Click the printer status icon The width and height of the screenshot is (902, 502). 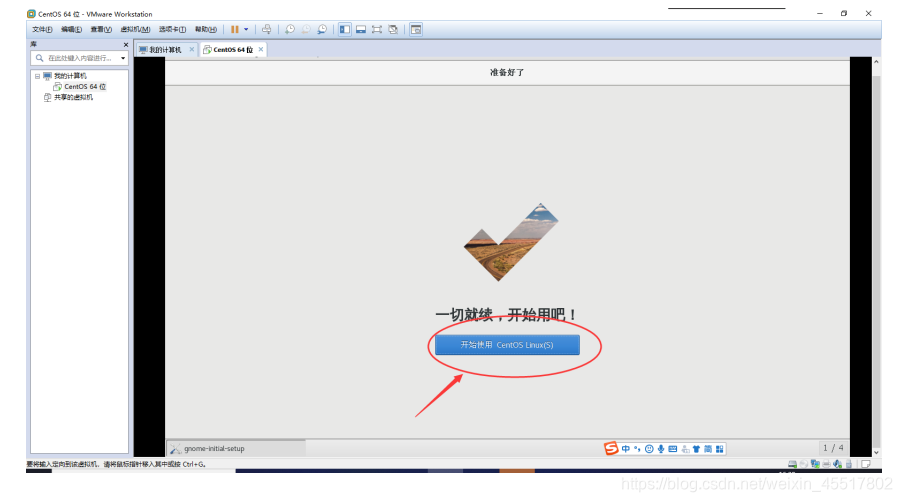[x=826, y=464]
